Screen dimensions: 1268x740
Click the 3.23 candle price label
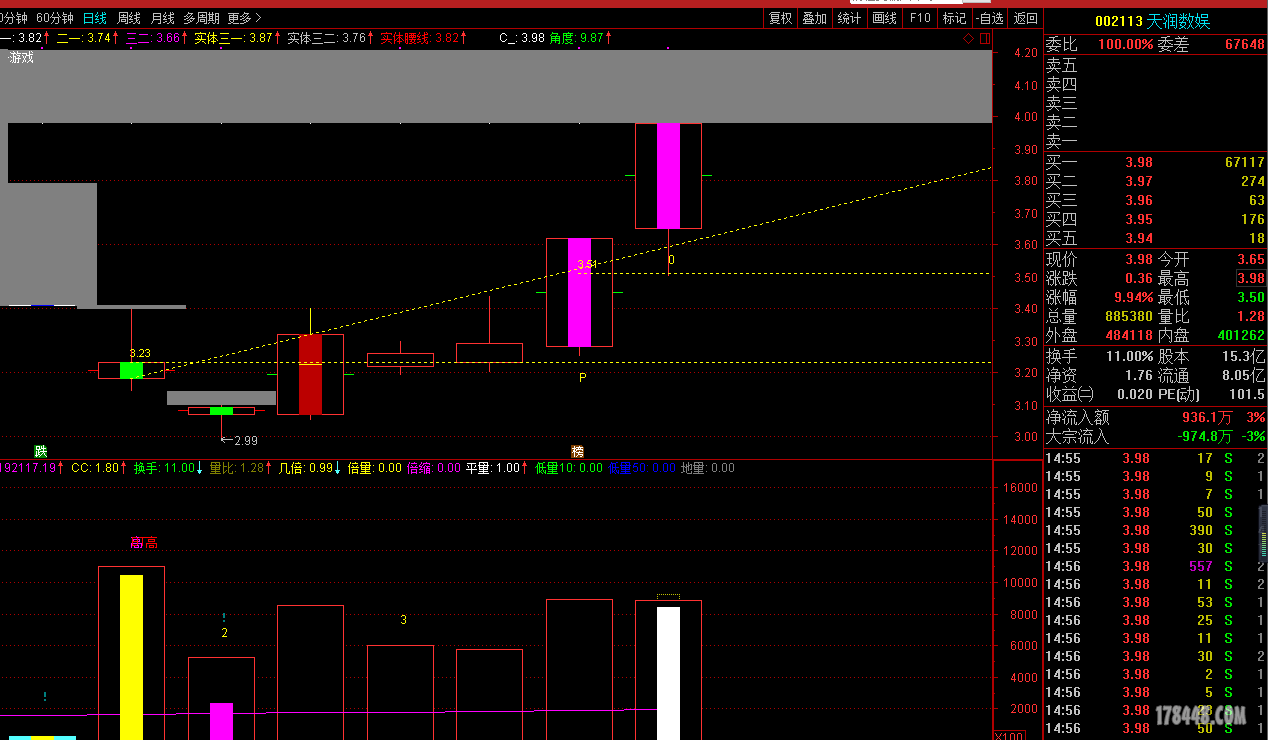(140, 353)
